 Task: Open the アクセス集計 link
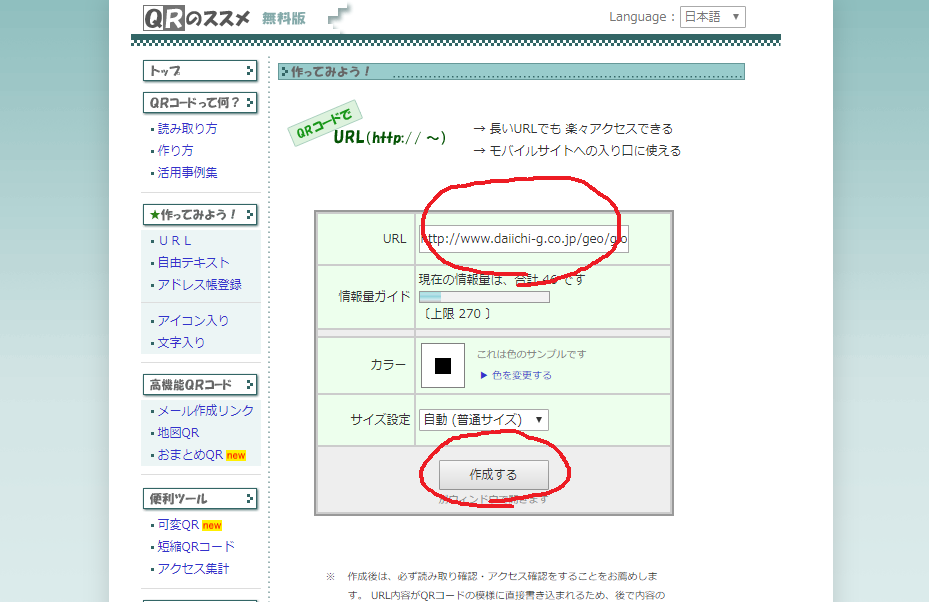click(x=193, y=568)
